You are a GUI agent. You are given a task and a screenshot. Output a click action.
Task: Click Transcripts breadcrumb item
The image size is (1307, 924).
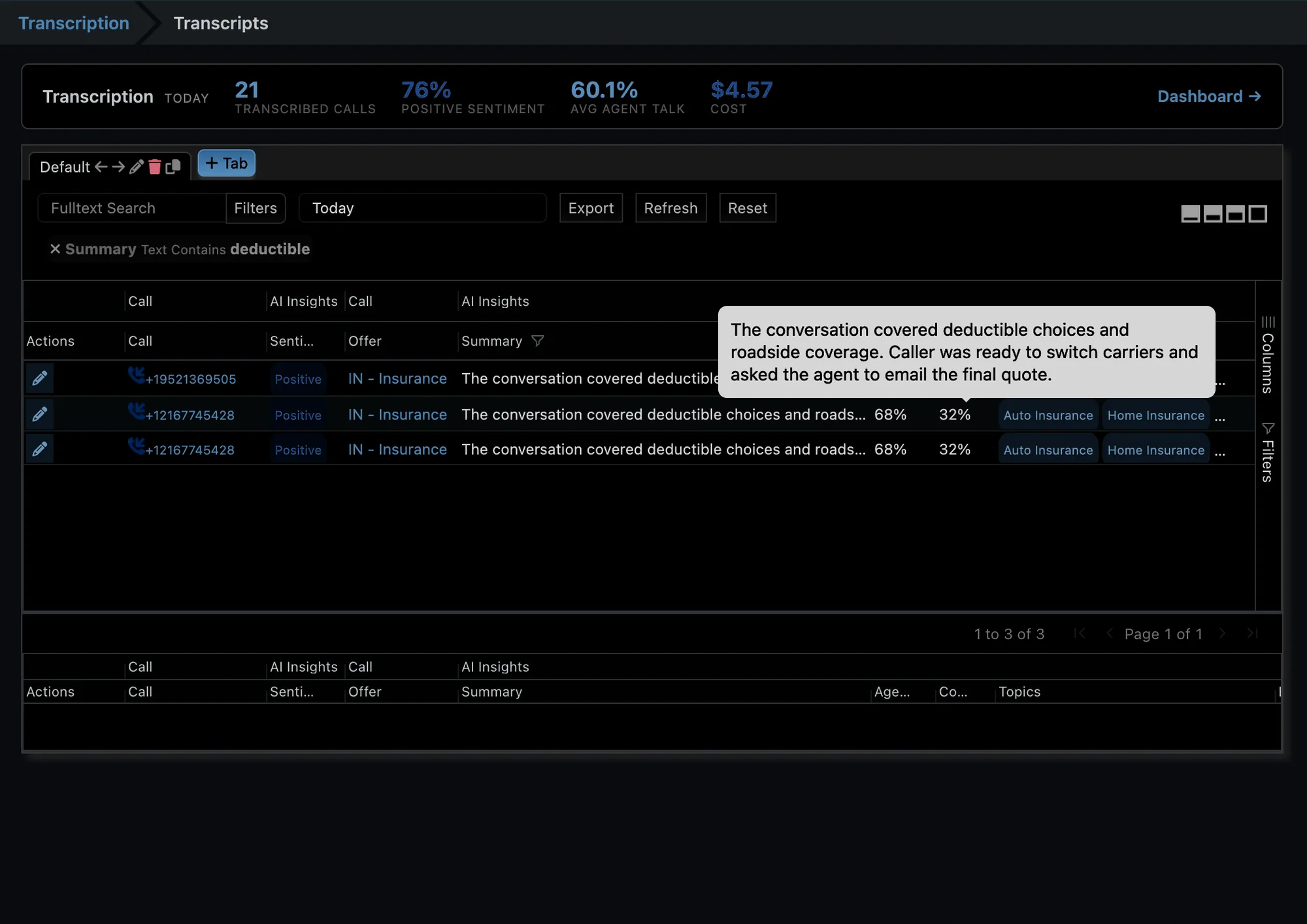coord(221,23)
